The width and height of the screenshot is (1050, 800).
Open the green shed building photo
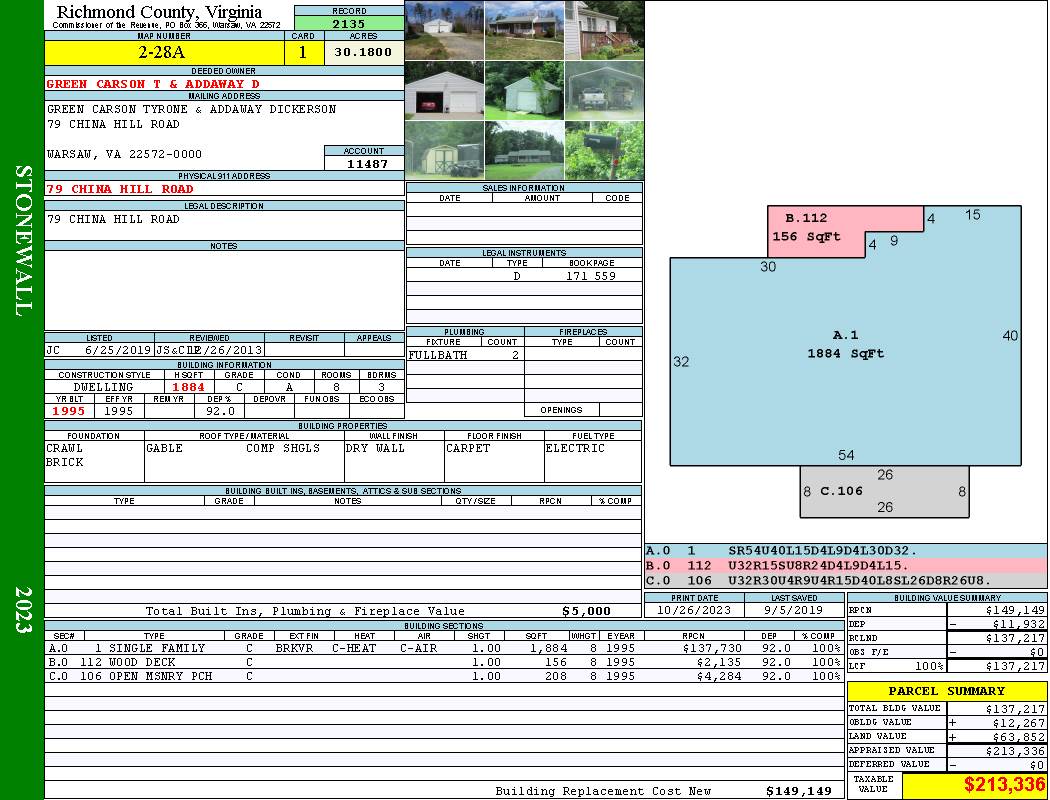coord(524,91)
